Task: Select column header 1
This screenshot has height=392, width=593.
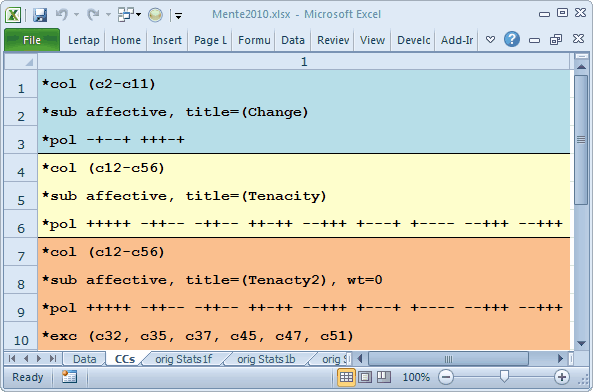Action: click(304, 61)
